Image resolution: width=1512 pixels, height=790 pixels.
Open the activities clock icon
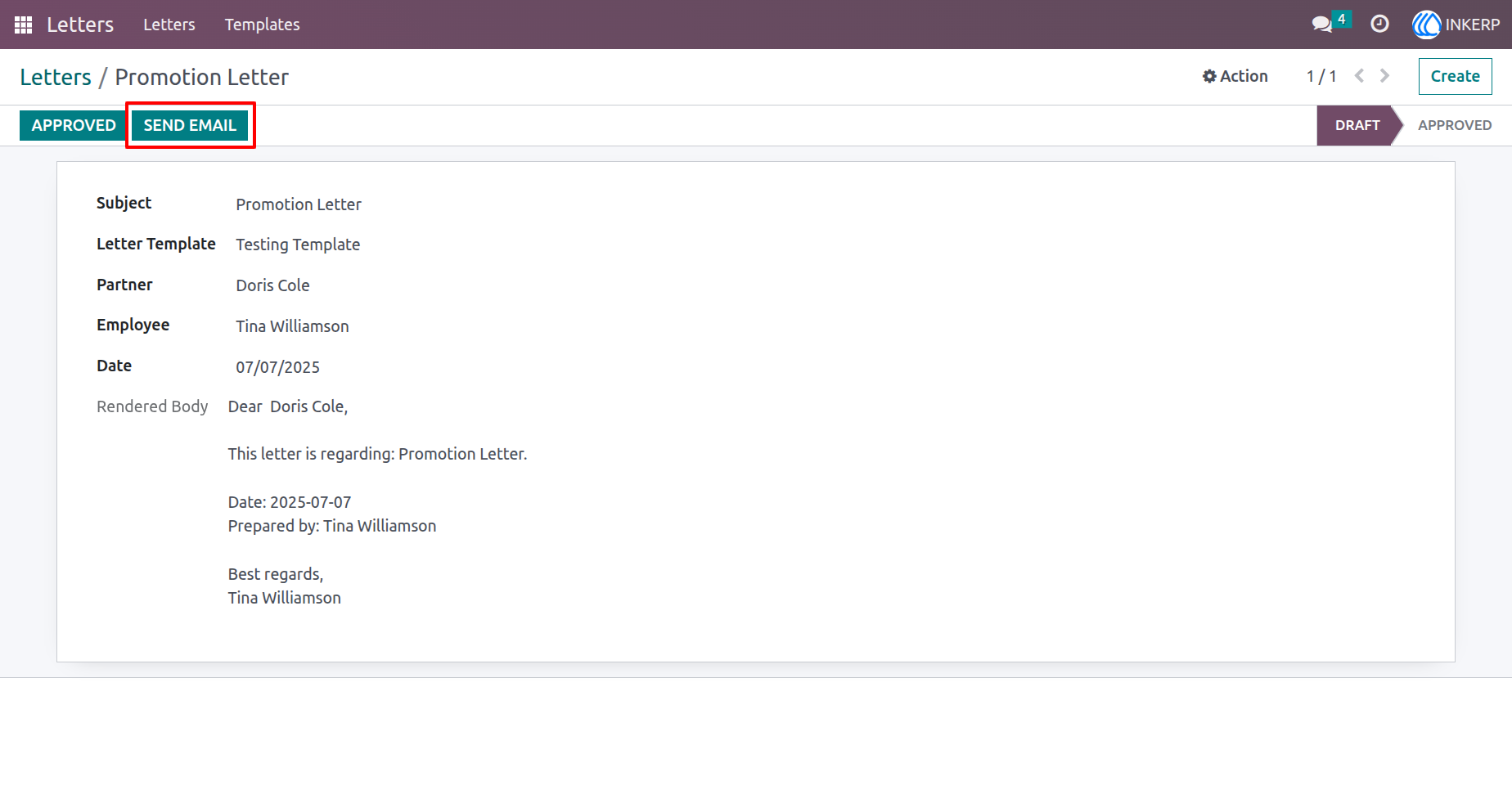click(x=1379, y=24)
